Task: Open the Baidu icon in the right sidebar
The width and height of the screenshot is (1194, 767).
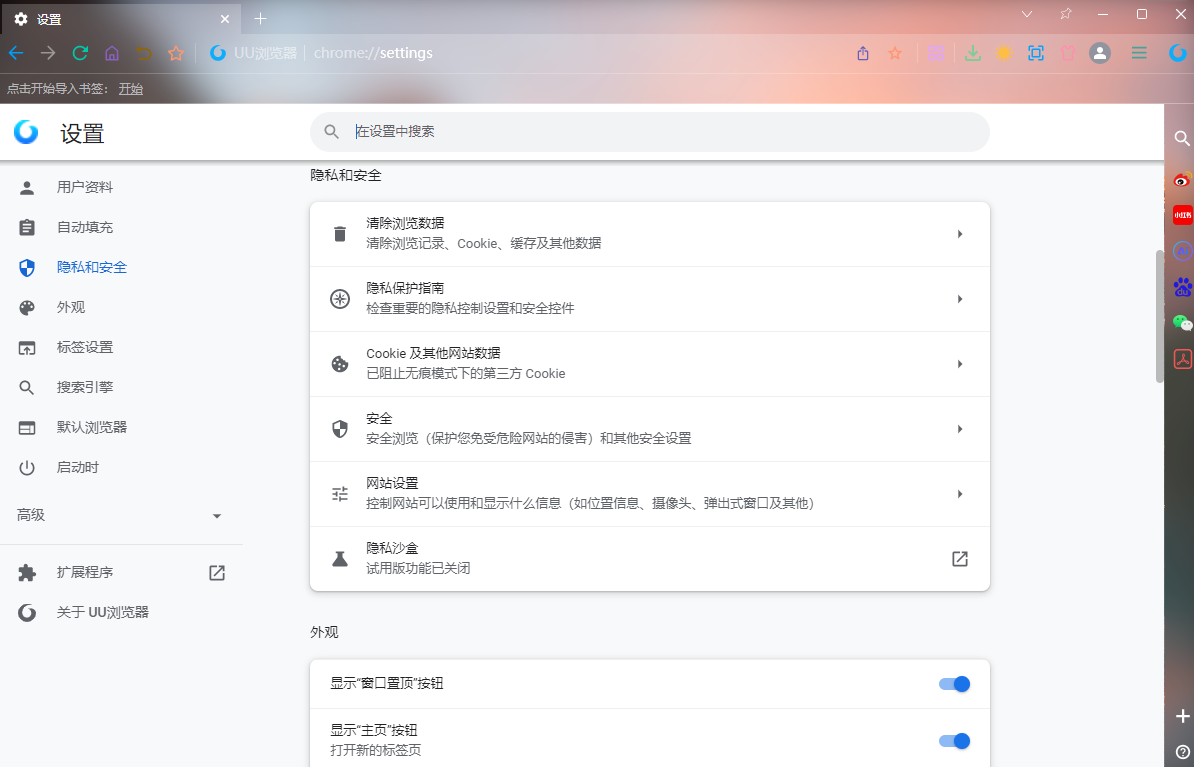Action: tap(1182, 287)
